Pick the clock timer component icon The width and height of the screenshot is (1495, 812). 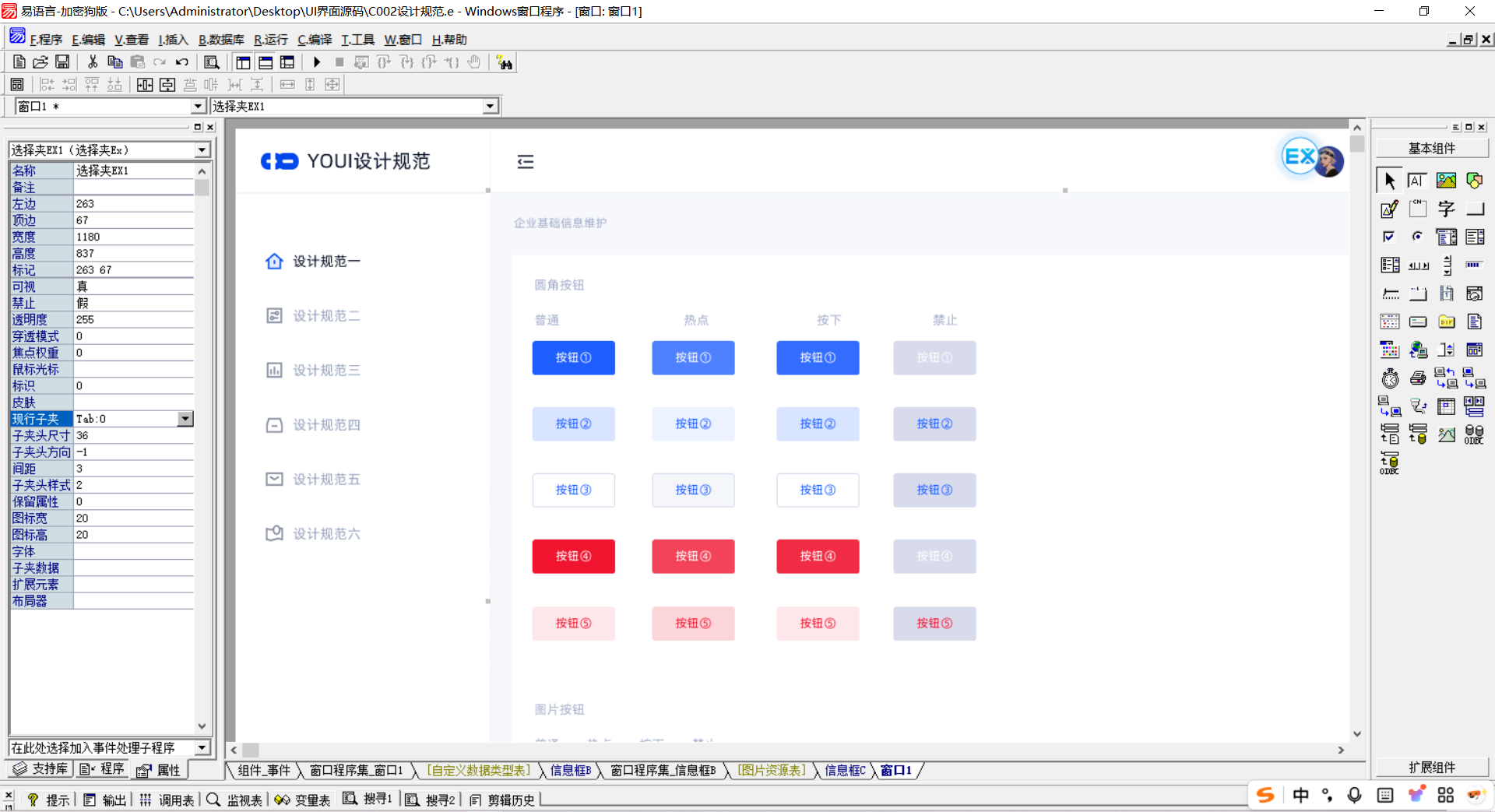coord(1389,378)
